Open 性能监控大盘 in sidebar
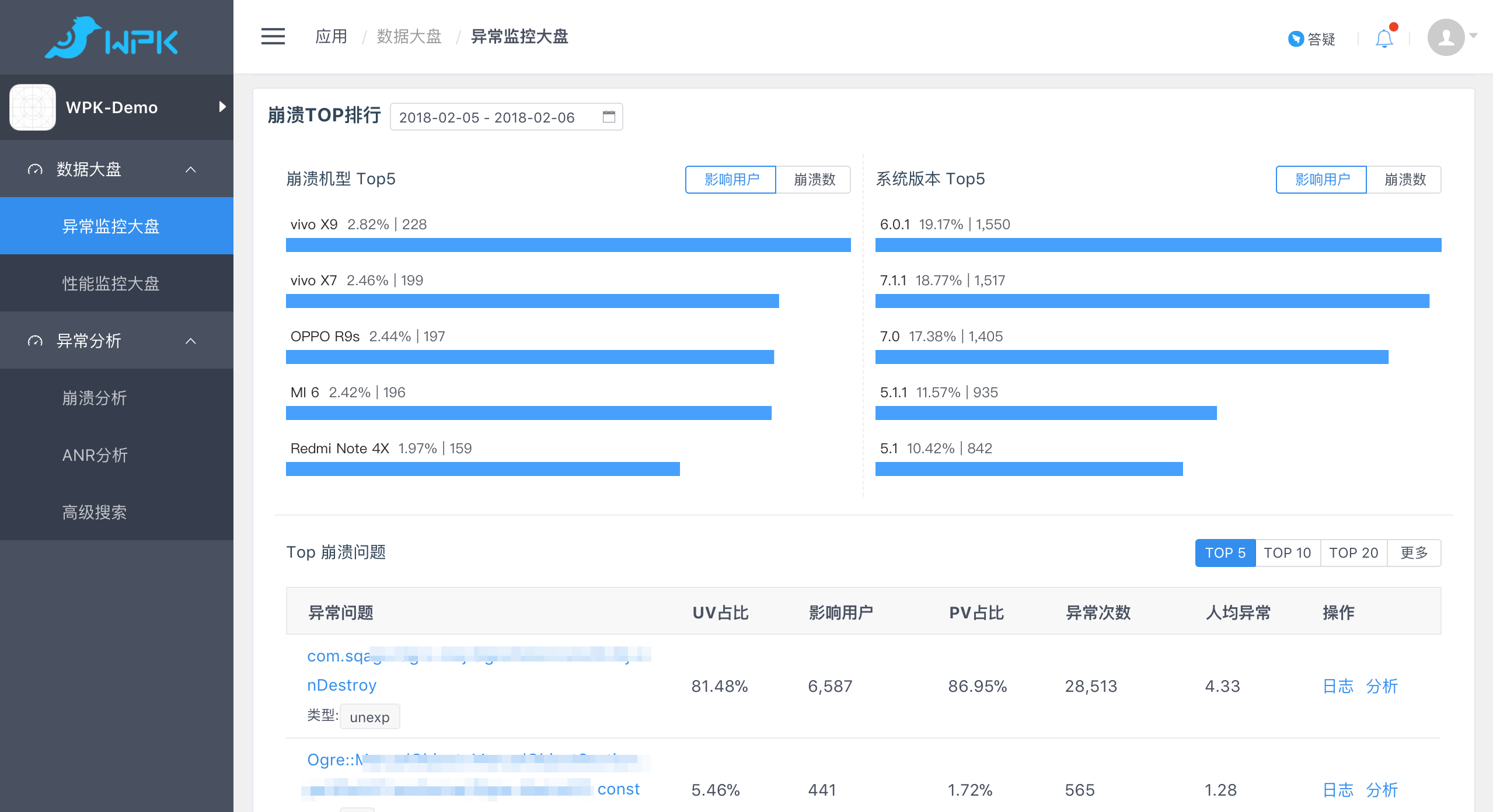 pyautogui.click(x=111, y=283)
